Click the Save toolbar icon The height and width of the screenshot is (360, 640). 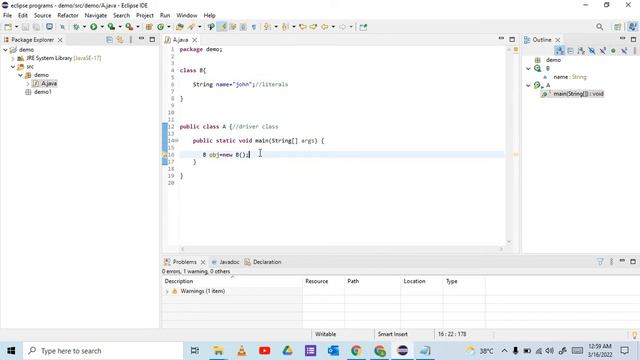click(25, 27)
